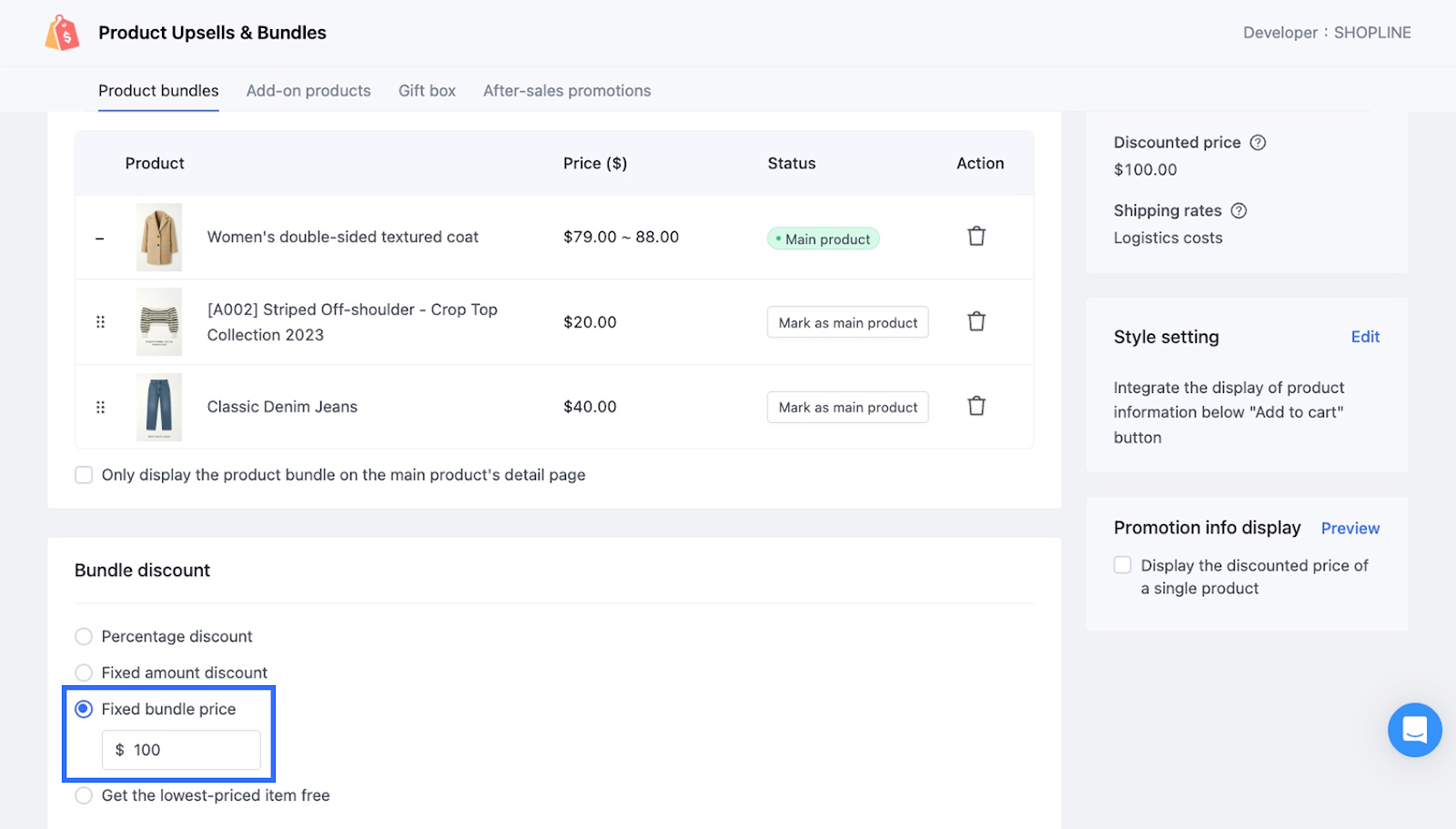This screenshot has width=1456, height=829.
Task: Delete the Women's double-sided textured coat row
Action: (976, 237)
